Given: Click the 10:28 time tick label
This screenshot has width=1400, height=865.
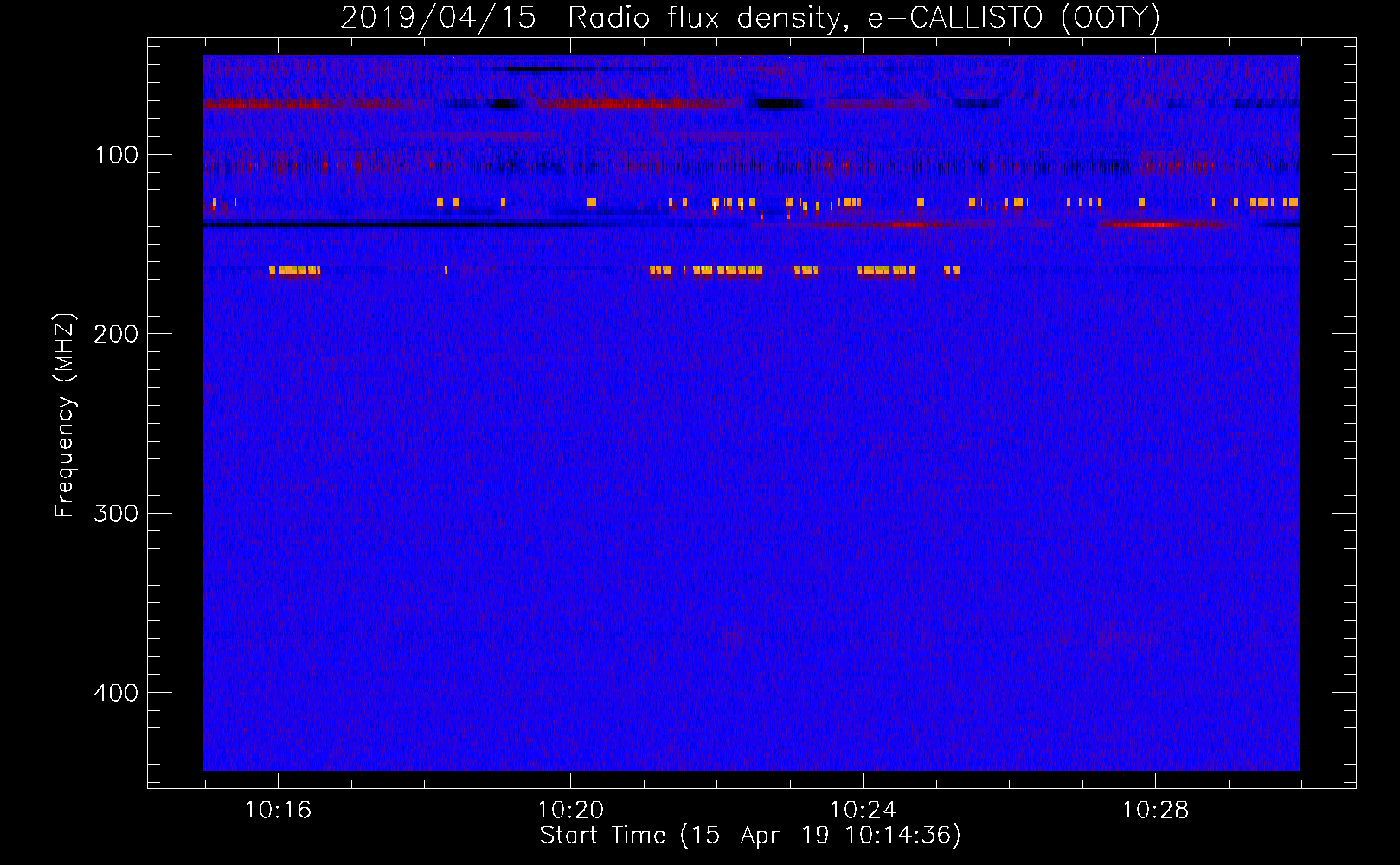Looking at the screenshot, I should point(1155,811).
